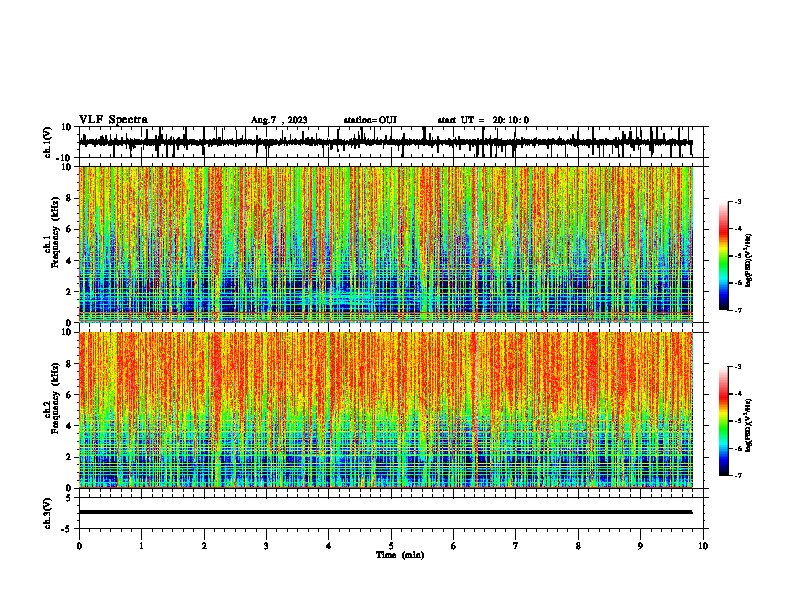The width and height of the screenshot is (792, 612).
Task: Select the "ch.3(V)" axis label
Action: (48, 513)
